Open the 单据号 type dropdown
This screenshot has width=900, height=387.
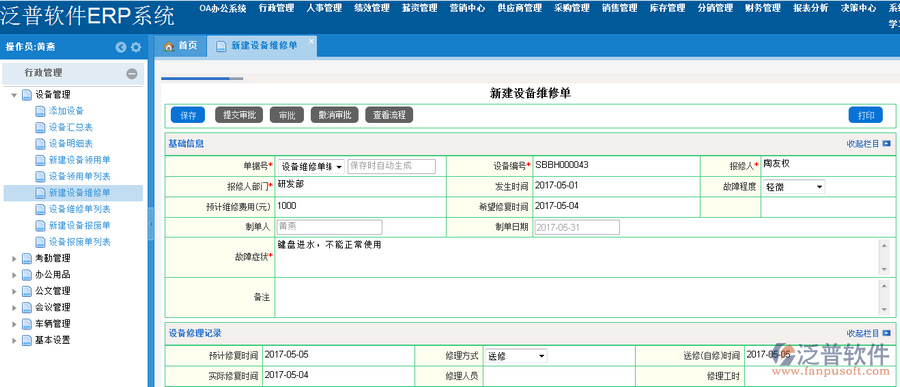click(x=312, y=167)
